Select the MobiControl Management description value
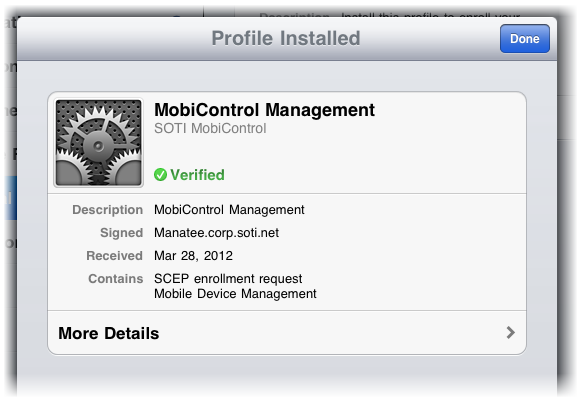581x397 pixels. click(229, 210)
